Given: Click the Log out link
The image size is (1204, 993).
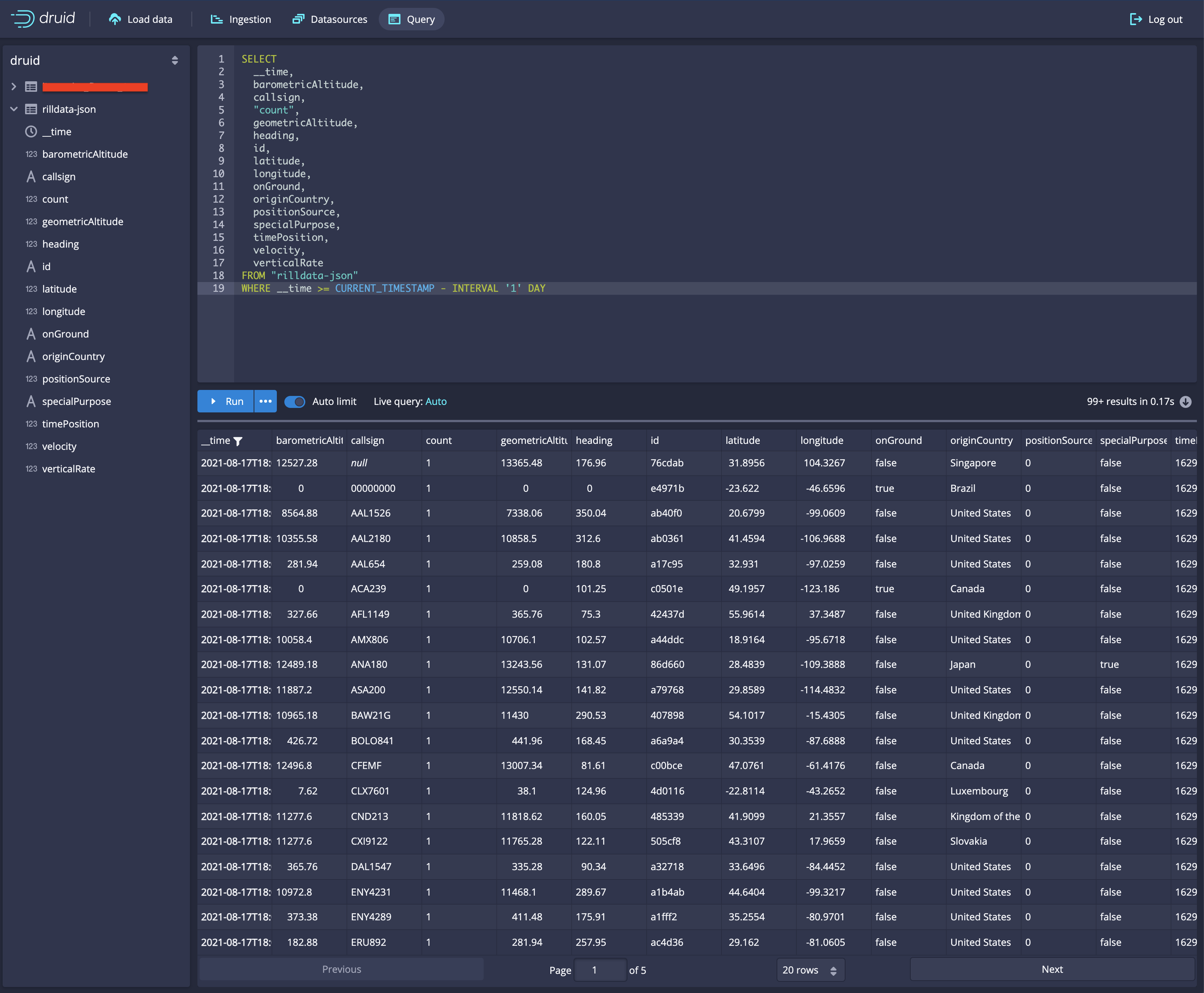Looking at the screenshot, I should point(1156,19).
